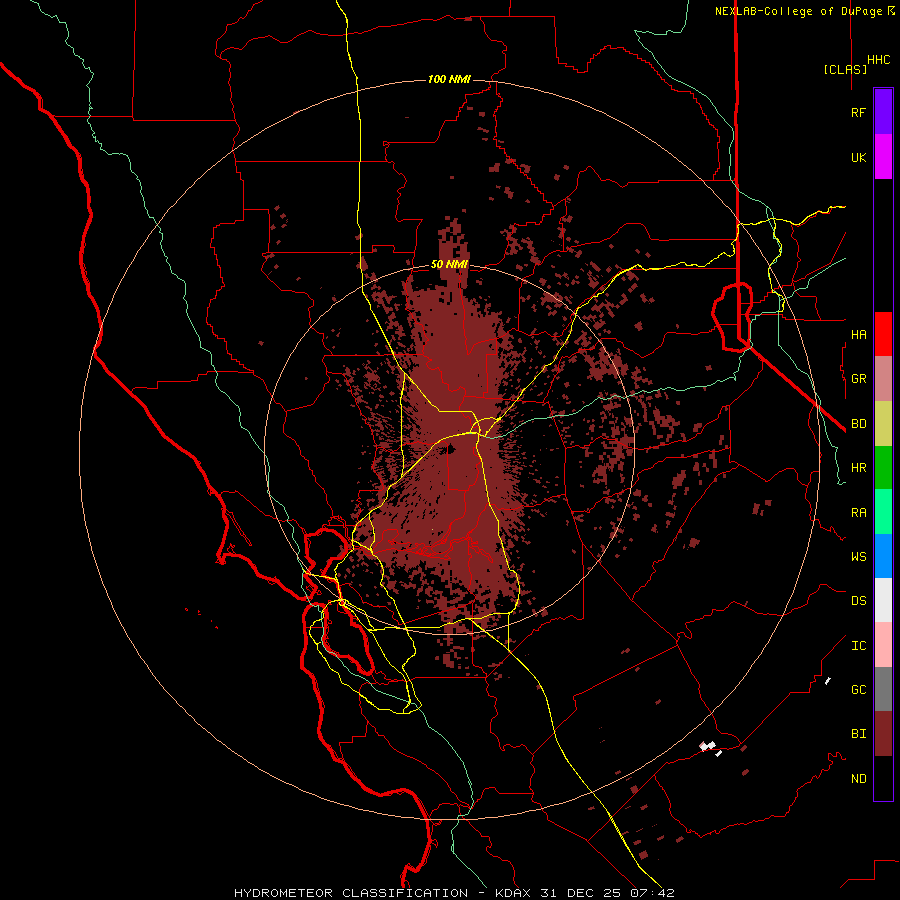900x900 pixels.
Task: Click the light green RA swatch
Action: coord(883,512)
